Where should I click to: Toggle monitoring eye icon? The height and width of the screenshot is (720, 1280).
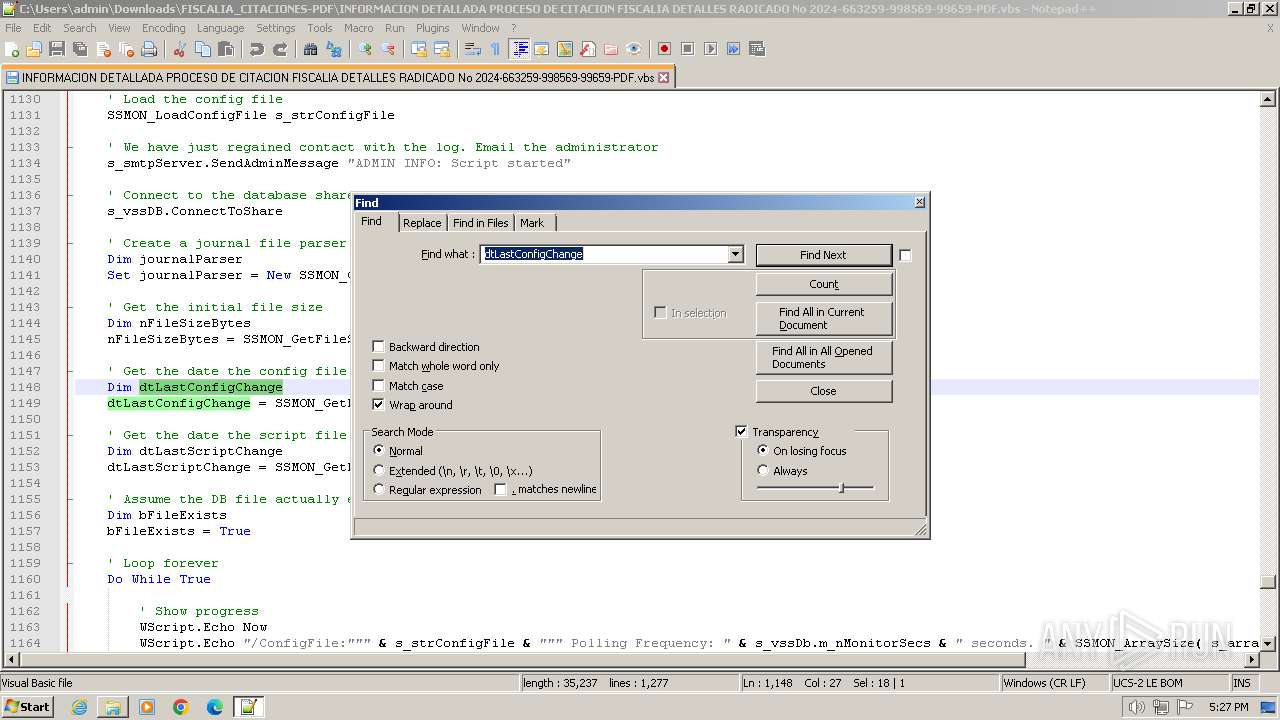click(634, 49)
